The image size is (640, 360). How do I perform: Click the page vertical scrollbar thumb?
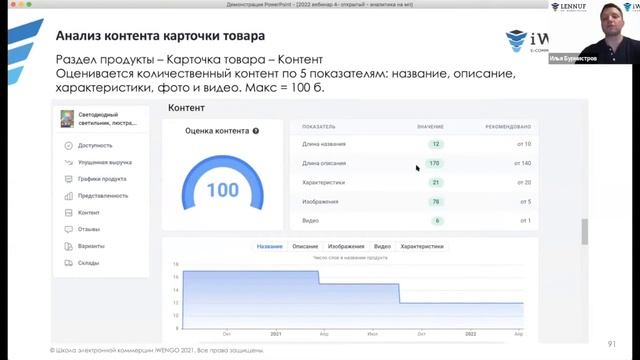tap(585, 231)
